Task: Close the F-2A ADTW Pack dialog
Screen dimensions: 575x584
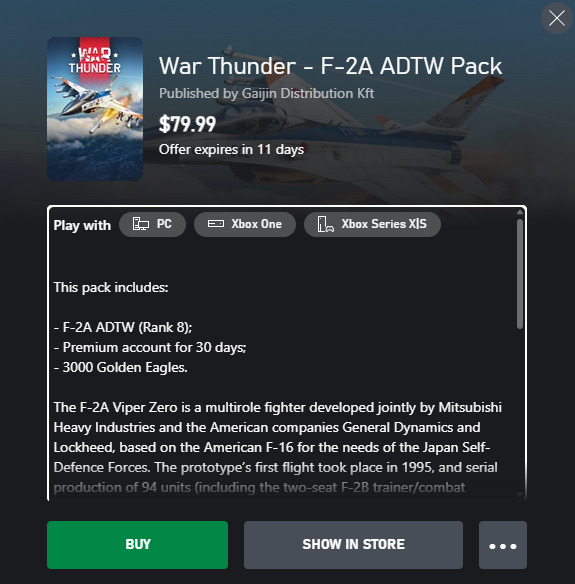Action: pos(557,18)
